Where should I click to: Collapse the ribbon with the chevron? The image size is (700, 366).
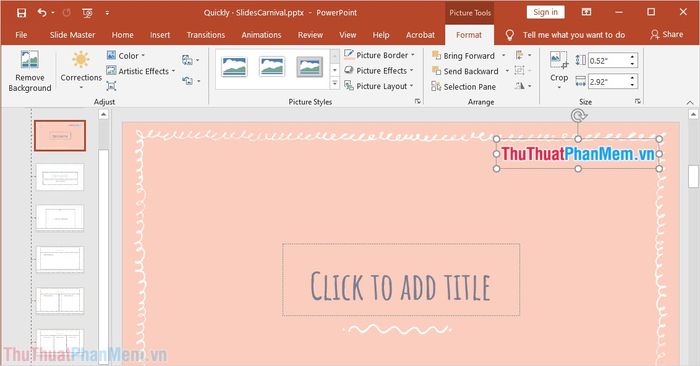coord(690,102)
